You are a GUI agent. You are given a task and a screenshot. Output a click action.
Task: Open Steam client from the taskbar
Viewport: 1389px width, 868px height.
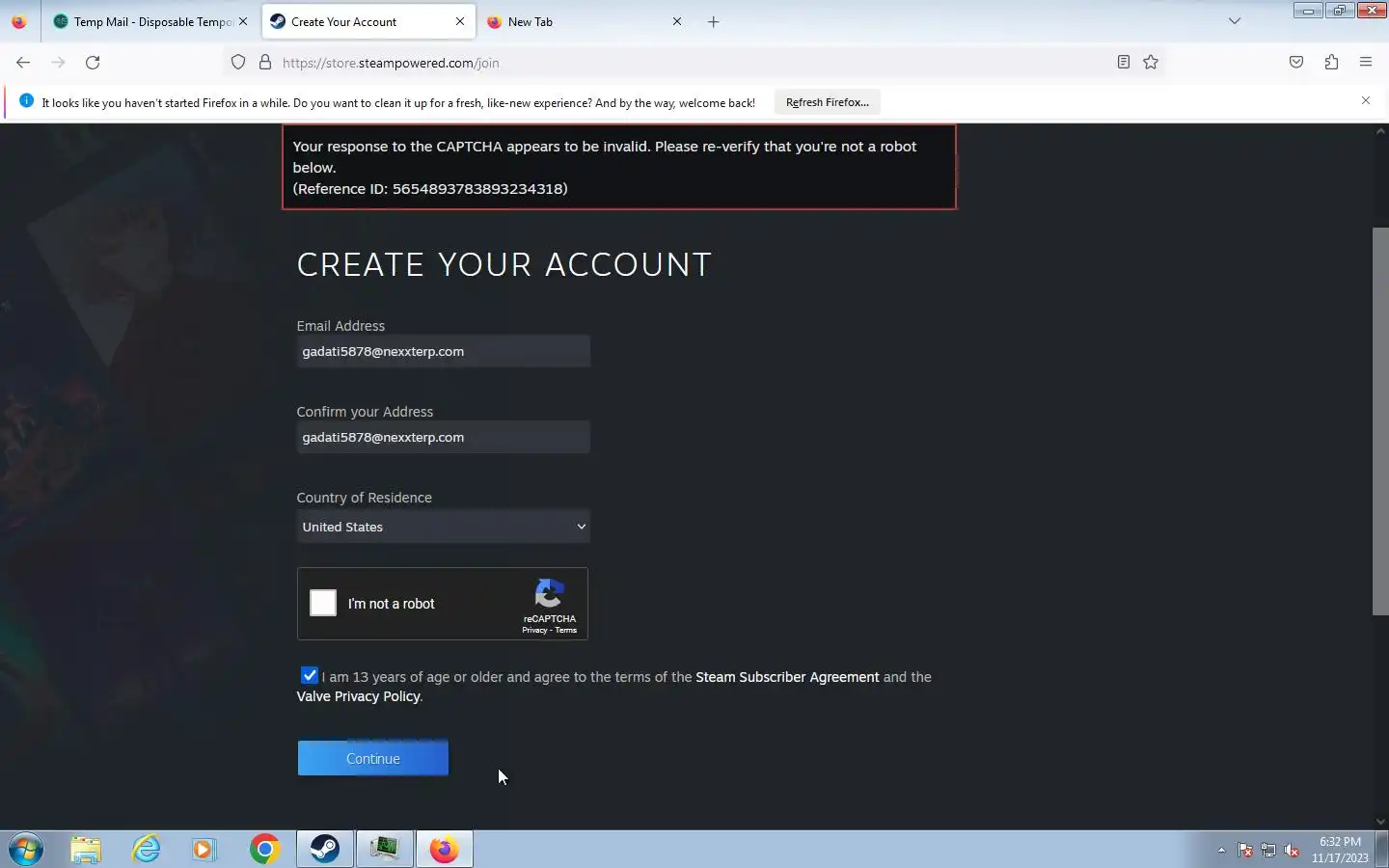pyautogui.click(x=324, y=850)
